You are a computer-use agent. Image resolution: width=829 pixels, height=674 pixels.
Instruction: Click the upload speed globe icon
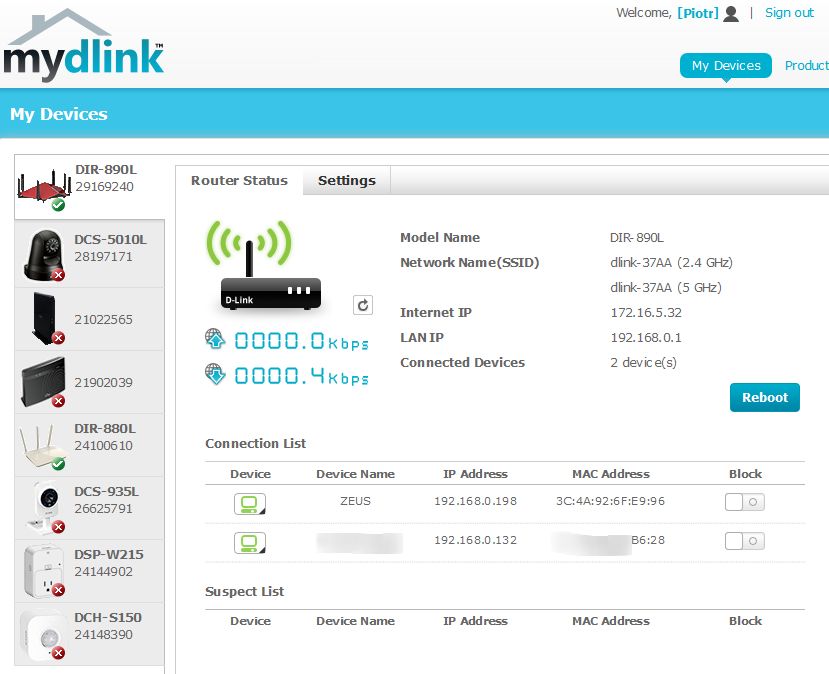(x=215, y=339)
